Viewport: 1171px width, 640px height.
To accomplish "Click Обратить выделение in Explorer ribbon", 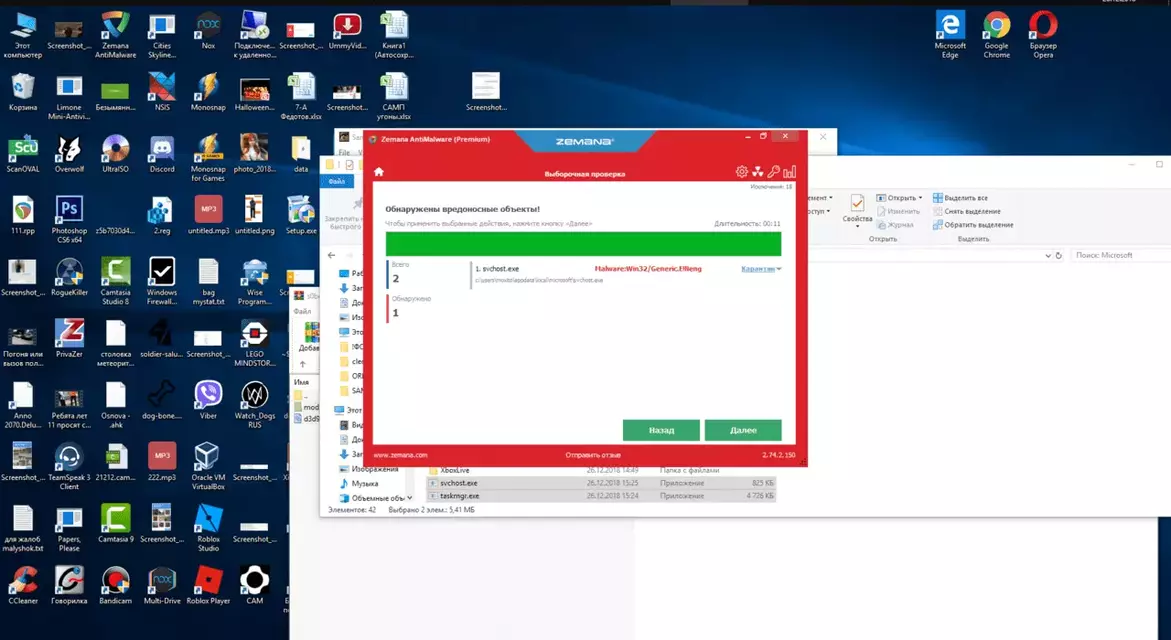I will [973, 225].
